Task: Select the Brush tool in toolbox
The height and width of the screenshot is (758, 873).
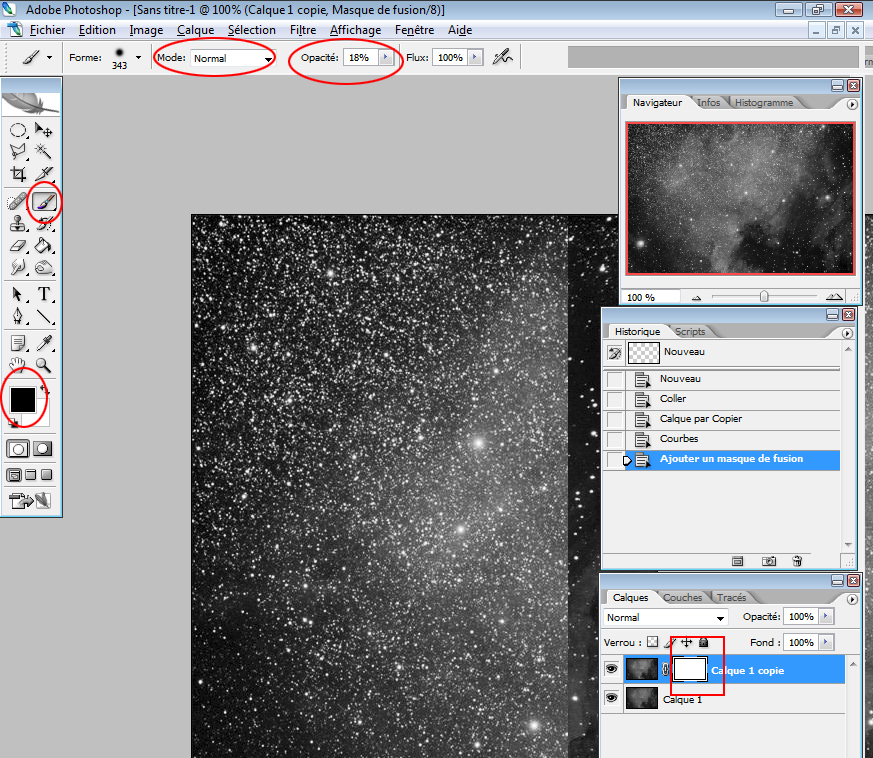Action: [x=43, y=201]
